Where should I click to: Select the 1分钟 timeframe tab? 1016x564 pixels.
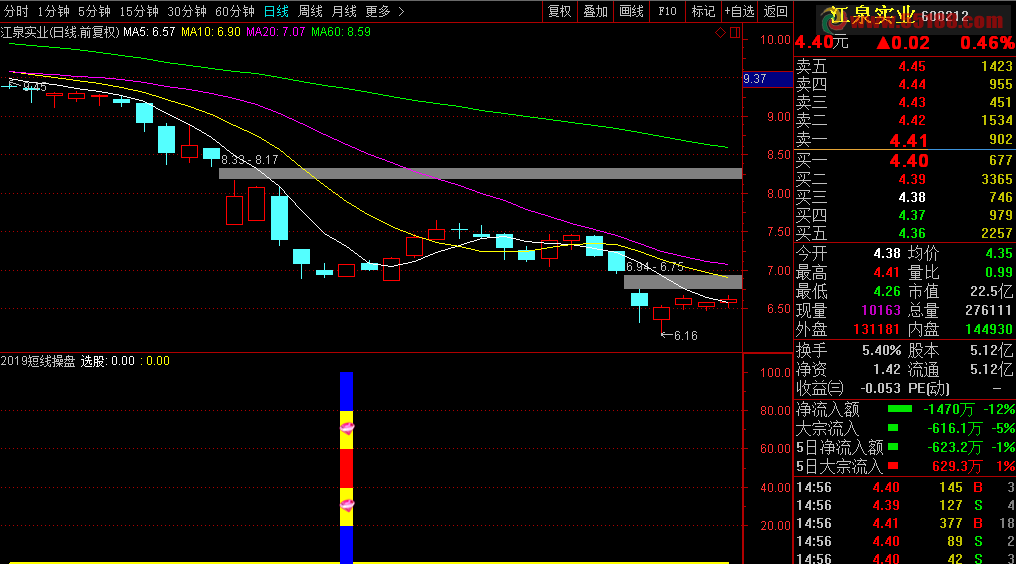53,11
